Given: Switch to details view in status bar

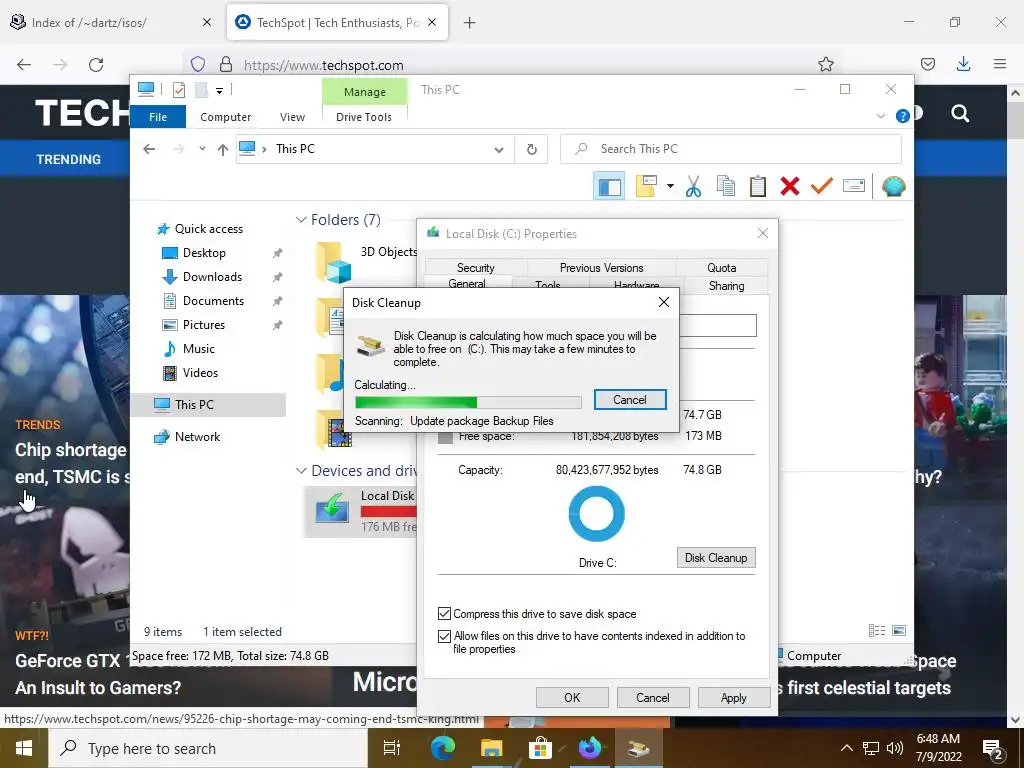Looking at the screenshot, I should coord(877,631).
